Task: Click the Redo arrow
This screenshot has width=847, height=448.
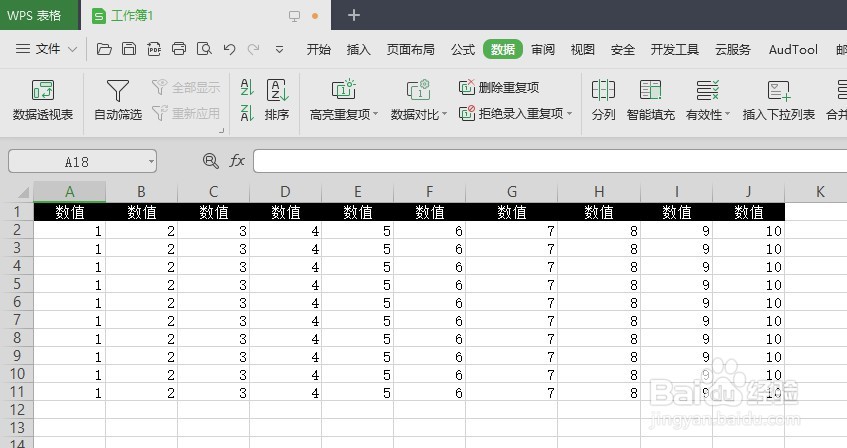Action: coord(253,49)
